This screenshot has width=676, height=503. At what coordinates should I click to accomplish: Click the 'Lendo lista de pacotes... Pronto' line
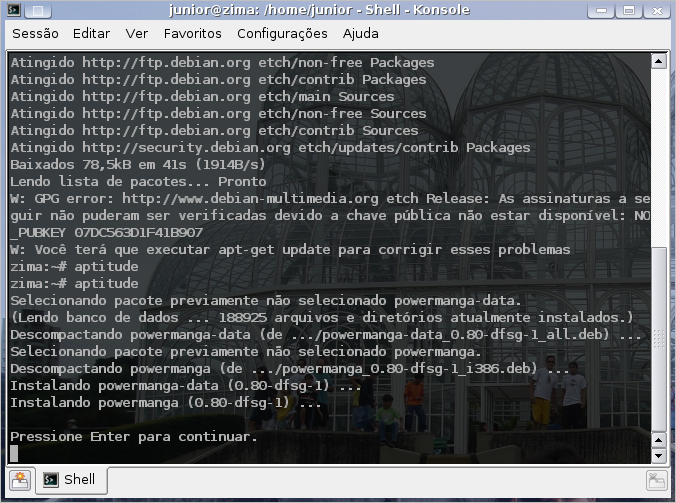pos(138,182)
